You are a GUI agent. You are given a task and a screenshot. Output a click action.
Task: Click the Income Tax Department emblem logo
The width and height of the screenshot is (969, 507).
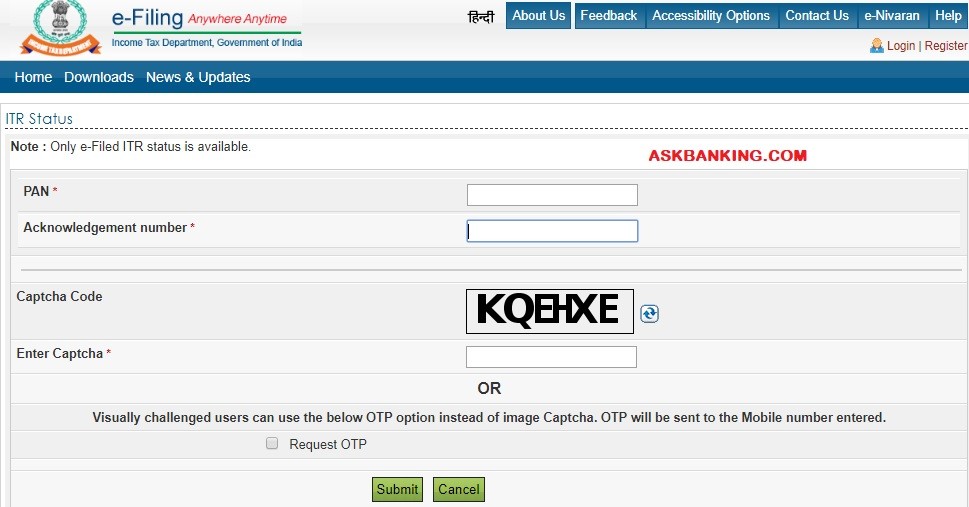pos(61,28)
